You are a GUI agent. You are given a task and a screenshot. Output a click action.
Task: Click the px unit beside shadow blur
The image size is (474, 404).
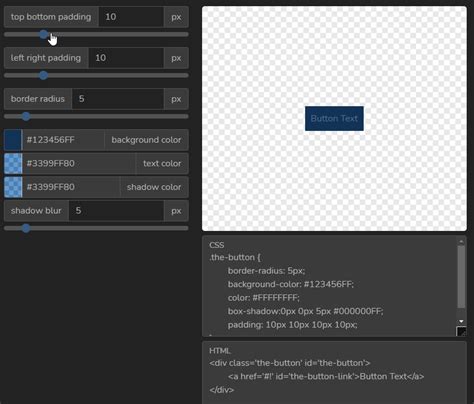176,211
